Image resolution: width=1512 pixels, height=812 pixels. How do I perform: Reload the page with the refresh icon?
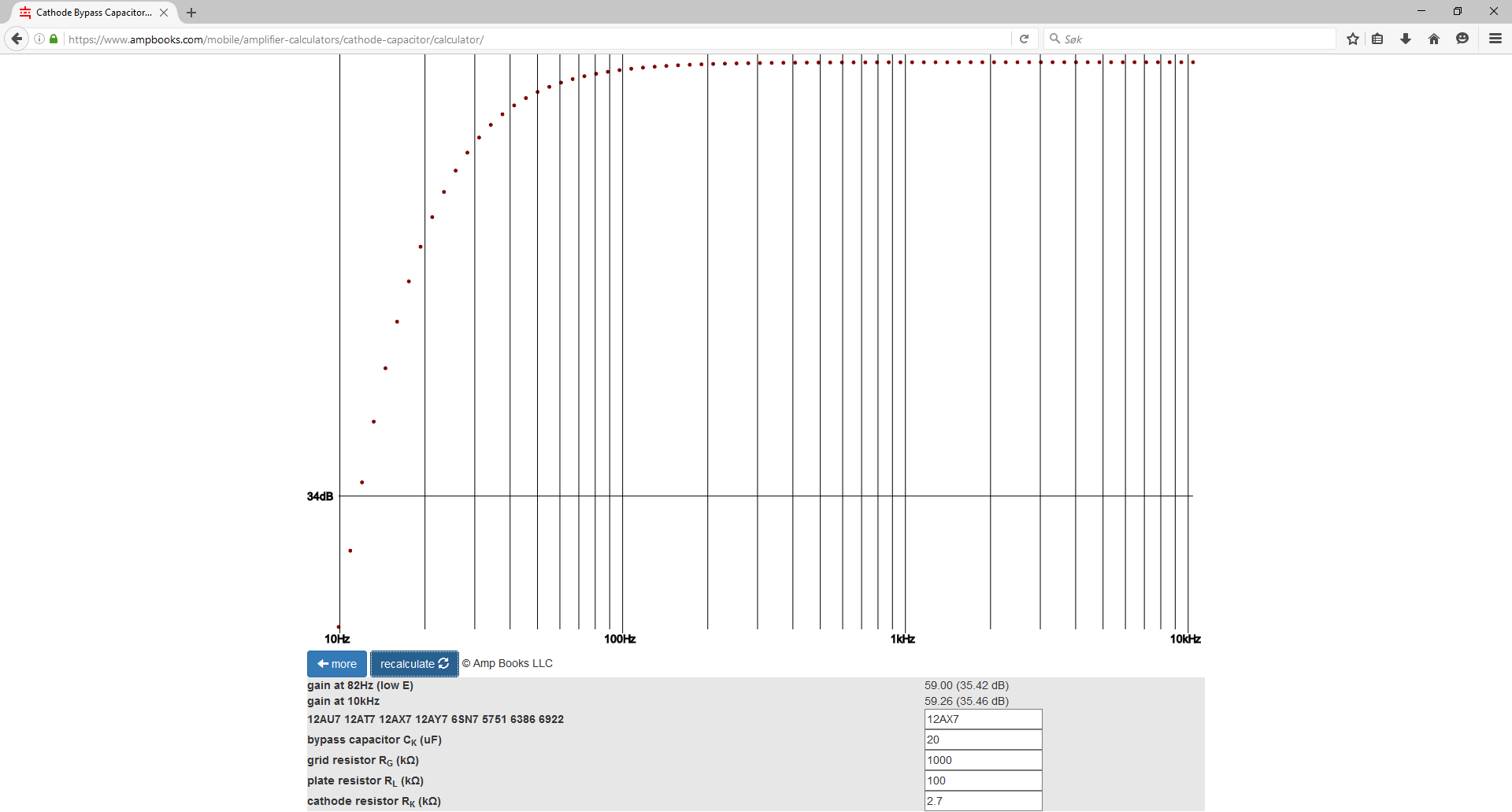1025,39
